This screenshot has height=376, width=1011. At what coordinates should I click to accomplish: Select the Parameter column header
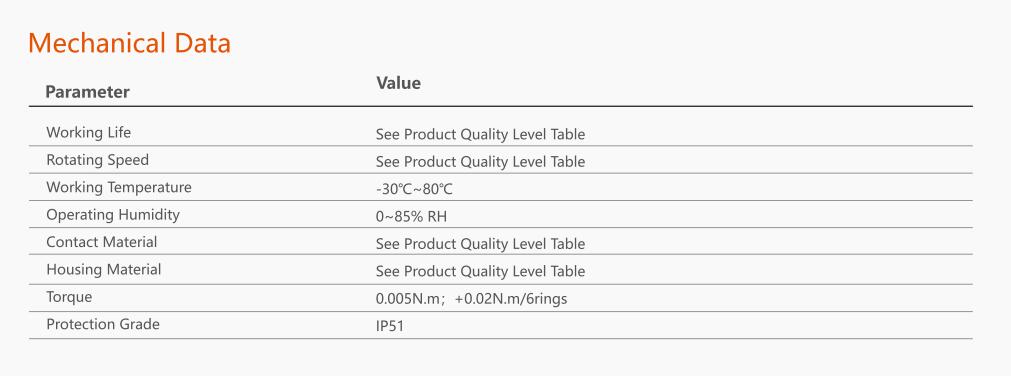click(88, 92)
